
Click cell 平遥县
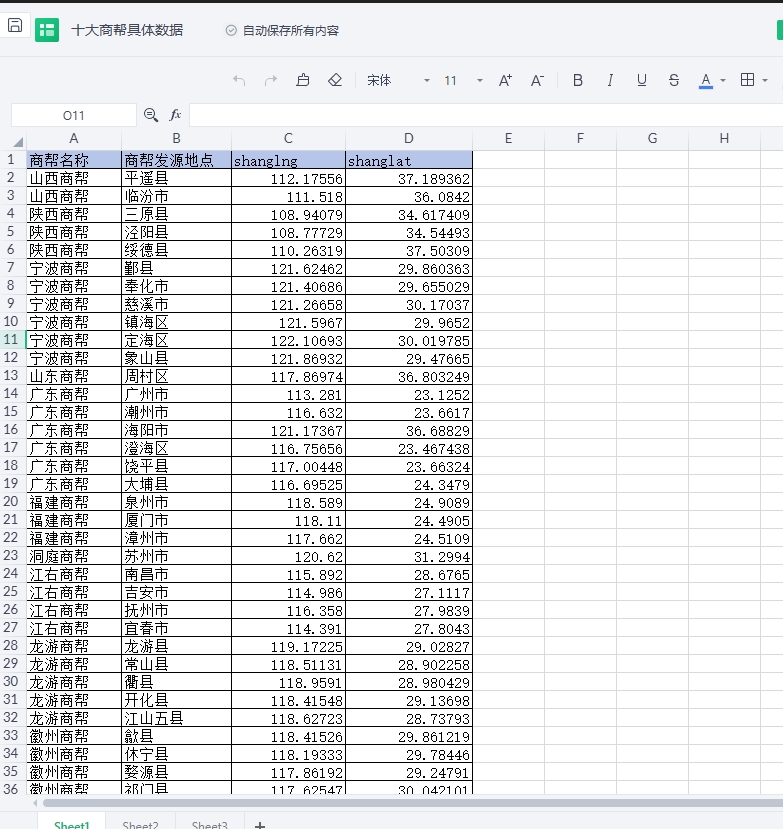177,178
